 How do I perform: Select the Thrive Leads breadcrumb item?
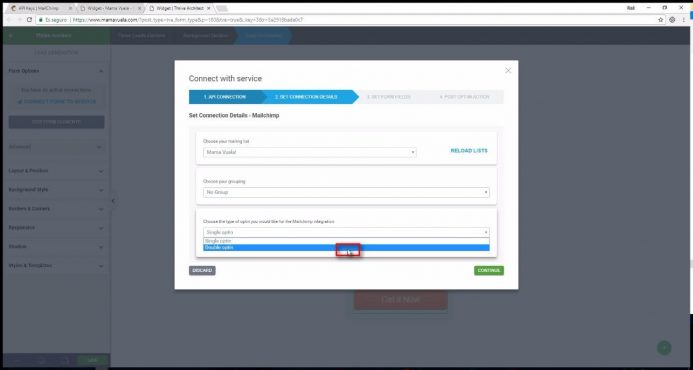click(141, 36)
